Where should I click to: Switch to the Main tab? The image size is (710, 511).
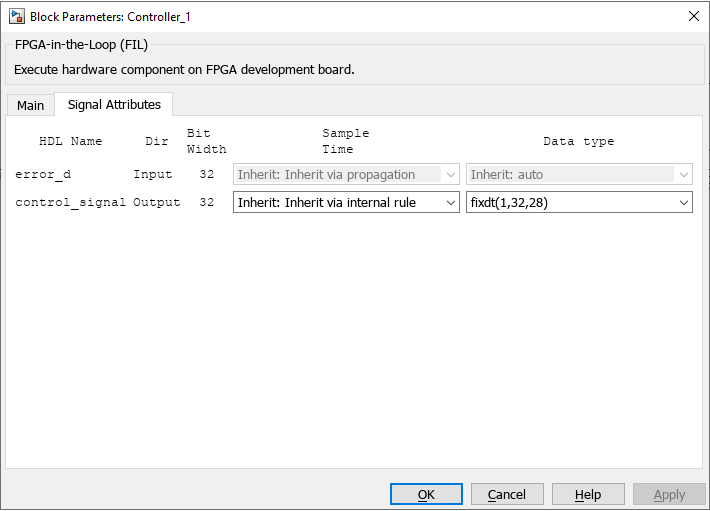(x=30, y=106)
